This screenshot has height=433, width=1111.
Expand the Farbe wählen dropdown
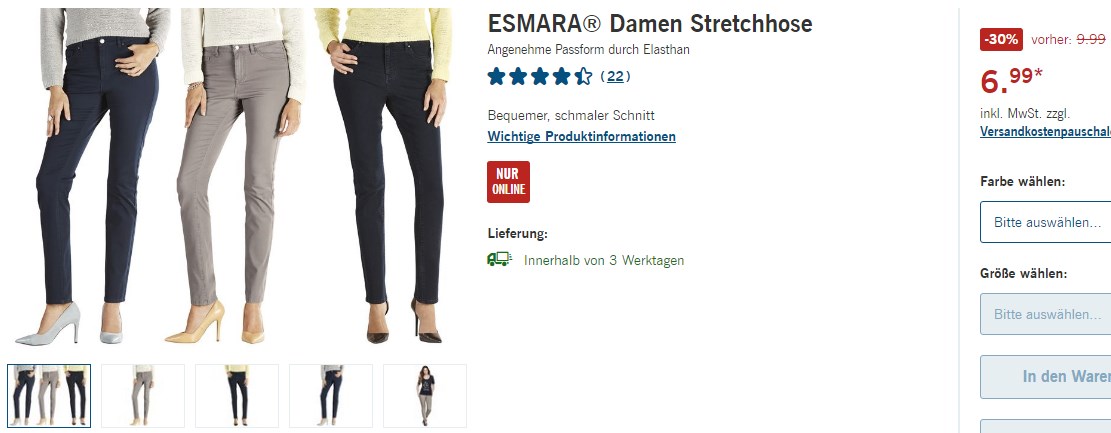coord(1045,222)
